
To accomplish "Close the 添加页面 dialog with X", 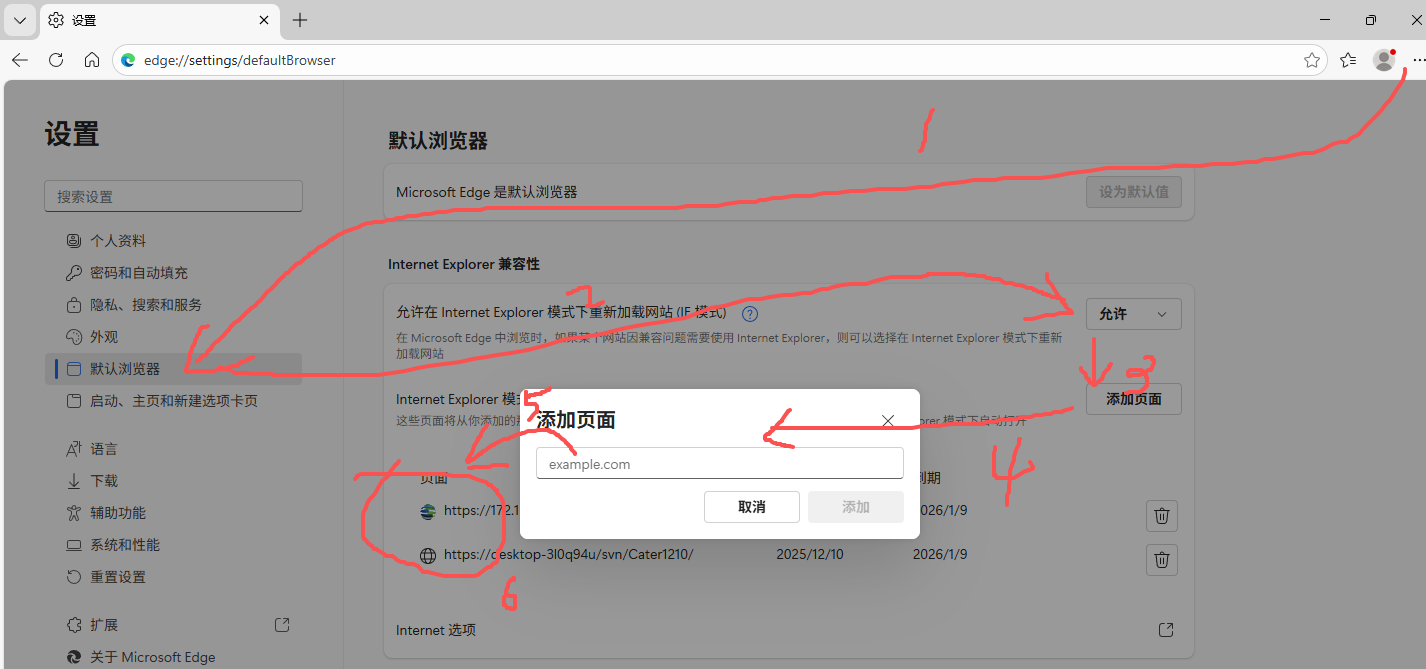I will [888, 421].
